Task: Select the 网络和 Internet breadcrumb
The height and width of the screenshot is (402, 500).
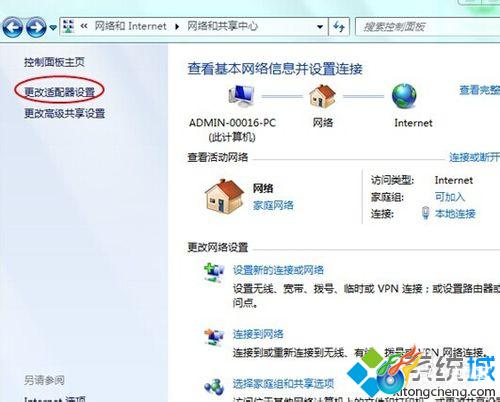Action: coord(130,26)
